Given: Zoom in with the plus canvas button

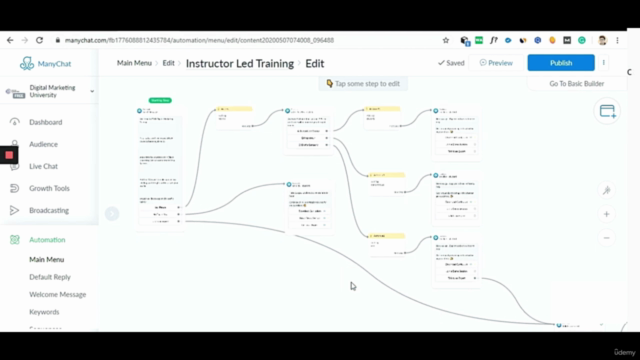Looking at the screenshot, I should click(x=607, y=214).
